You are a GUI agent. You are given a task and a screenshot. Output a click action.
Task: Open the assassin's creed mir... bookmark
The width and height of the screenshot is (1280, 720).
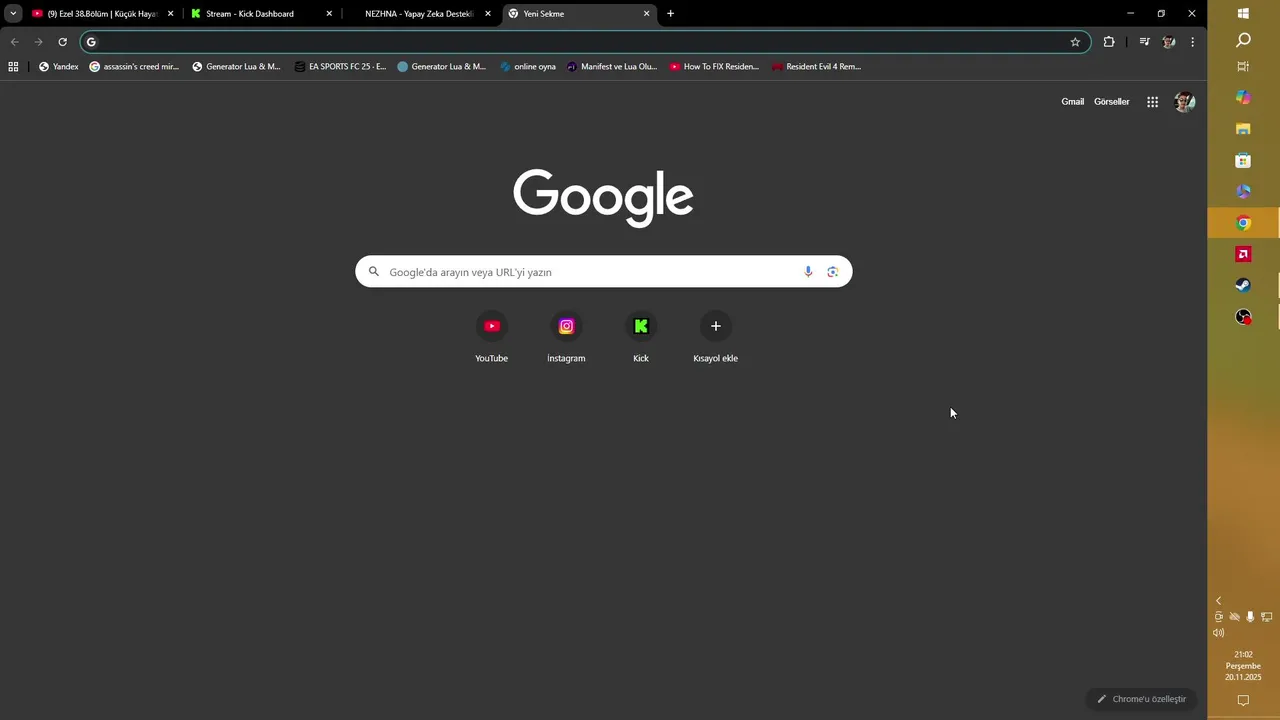coord(134,67)
